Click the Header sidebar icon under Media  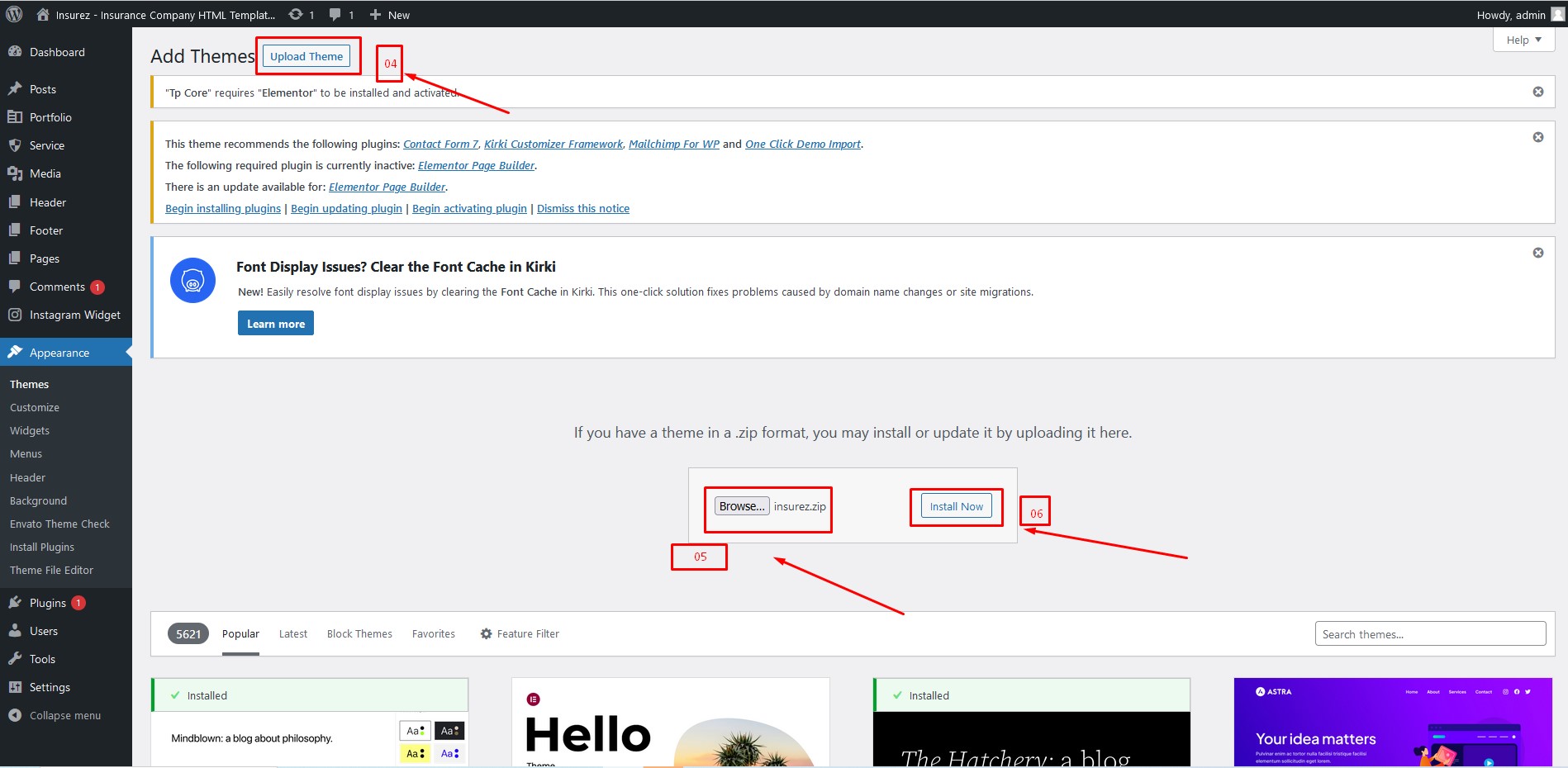(15, 201)
